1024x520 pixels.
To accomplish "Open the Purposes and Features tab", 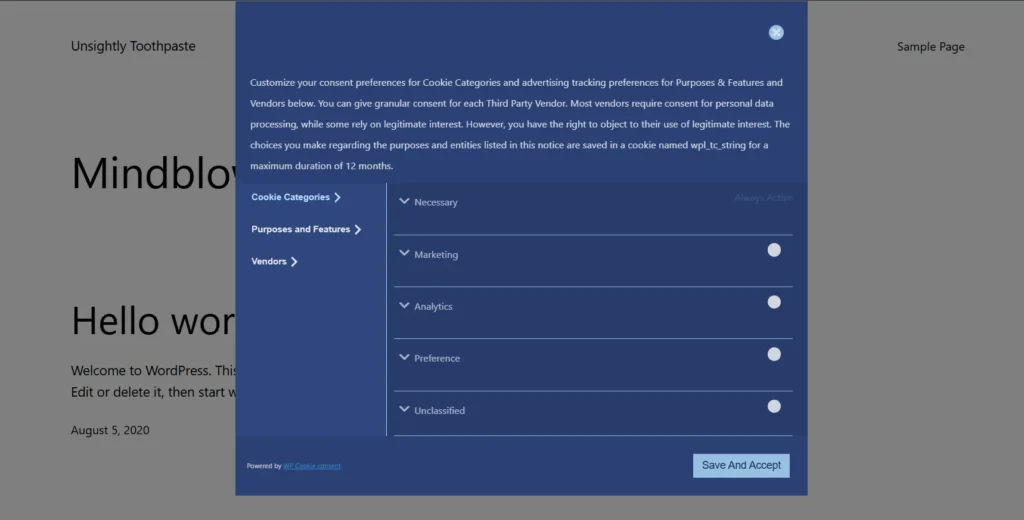I will pyautogui.click(x=300, y=229).
